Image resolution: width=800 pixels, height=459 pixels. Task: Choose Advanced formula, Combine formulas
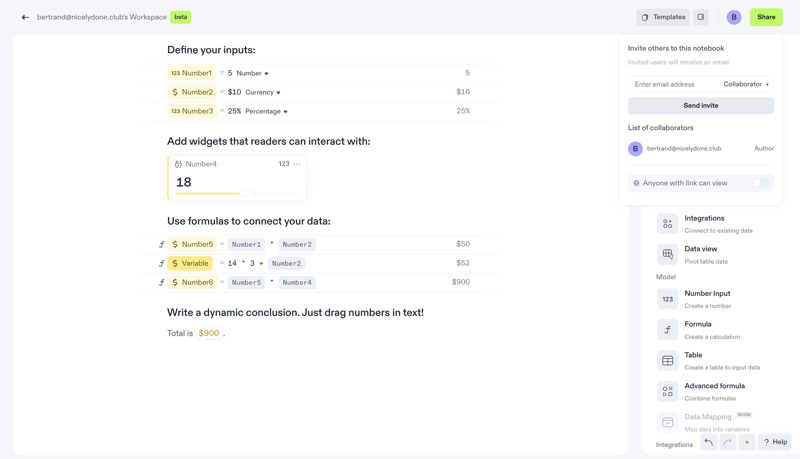(717, 392)
